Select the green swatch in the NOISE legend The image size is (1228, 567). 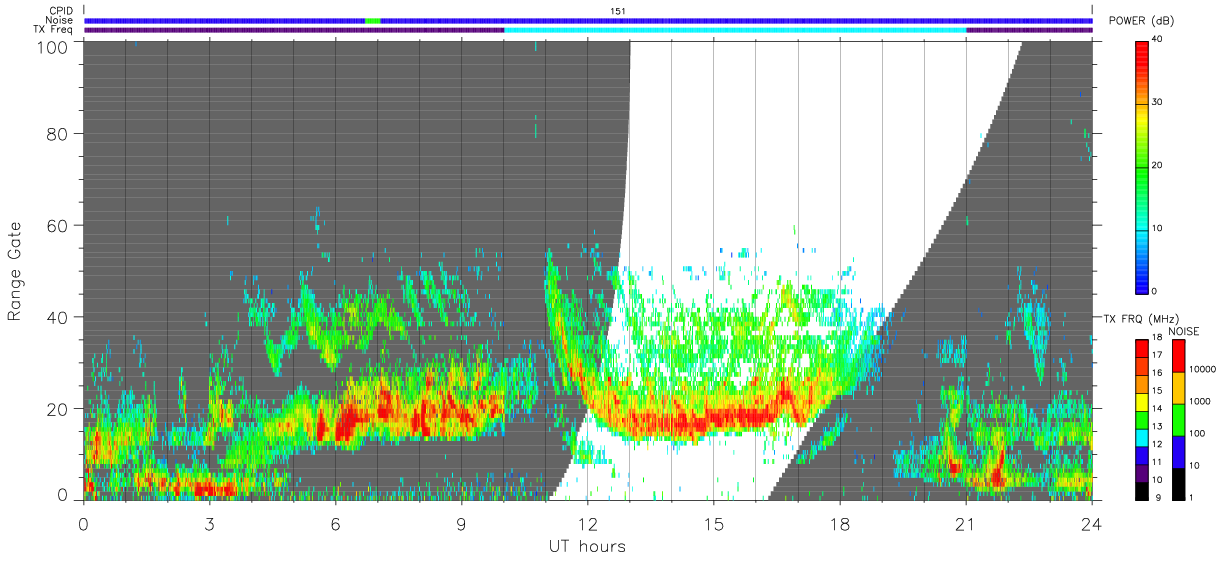(1179, 419)
